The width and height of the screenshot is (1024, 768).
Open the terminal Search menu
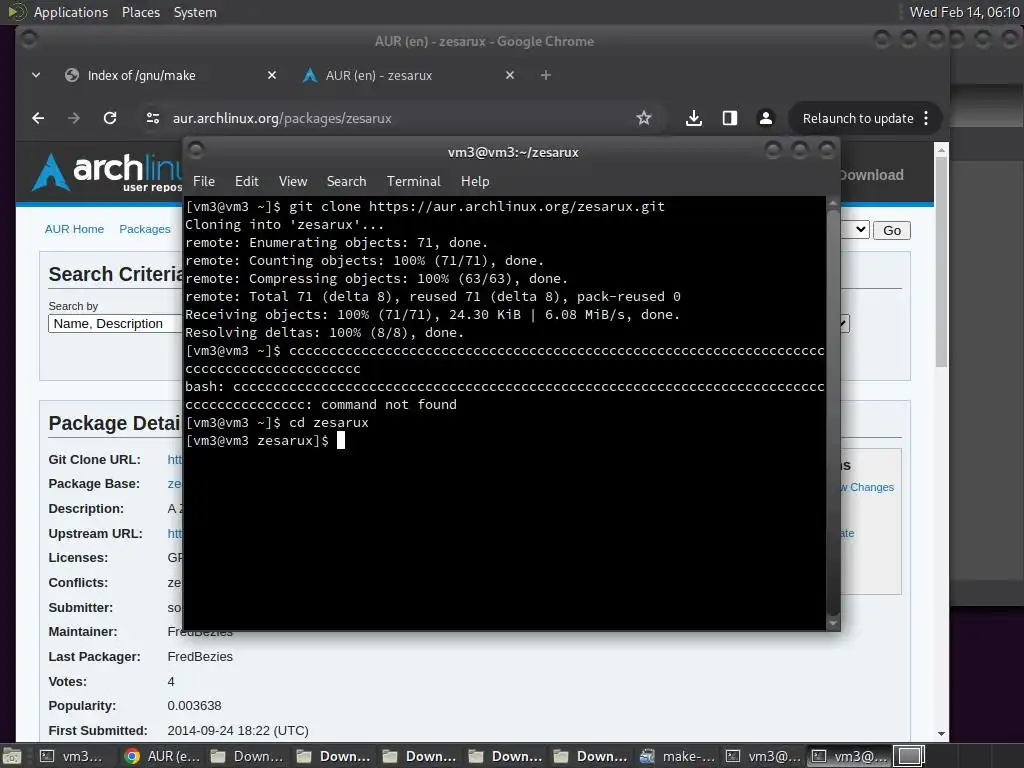[x=346, y=182]
